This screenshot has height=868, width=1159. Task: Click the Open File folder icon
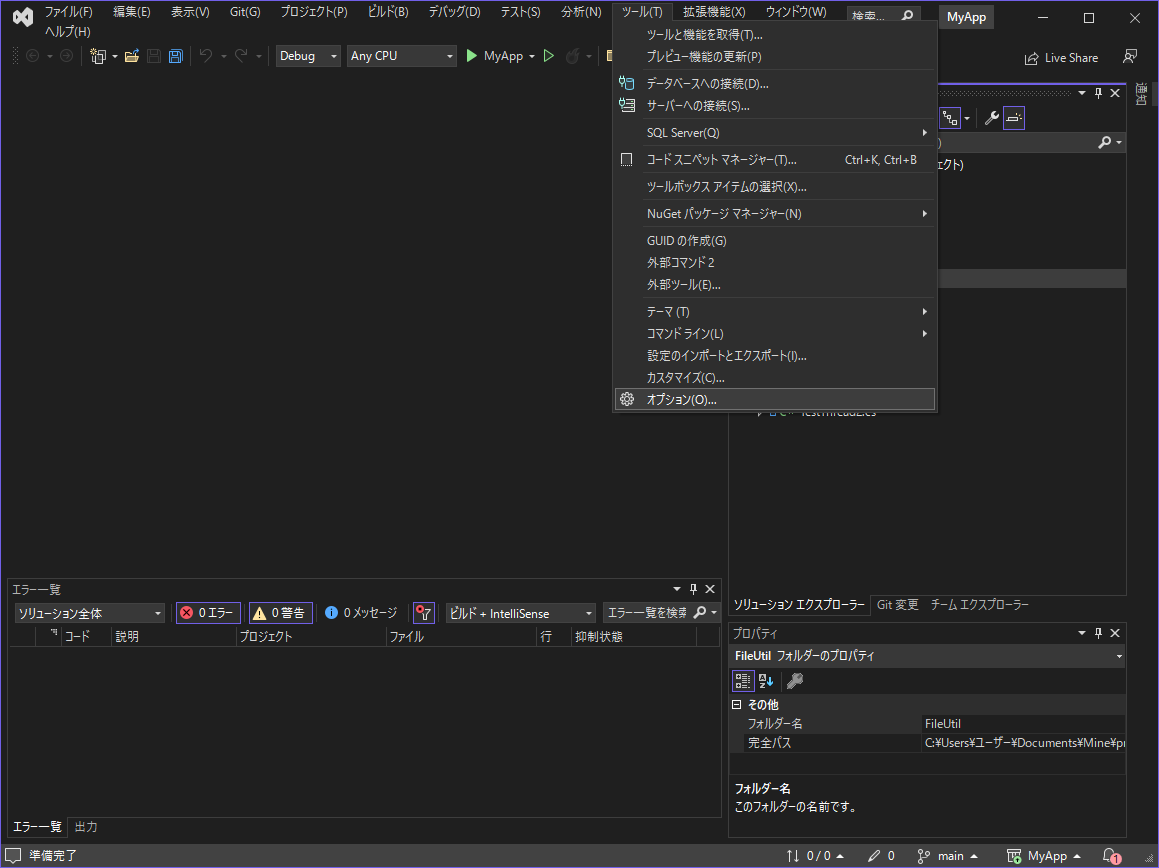(132, 55)
